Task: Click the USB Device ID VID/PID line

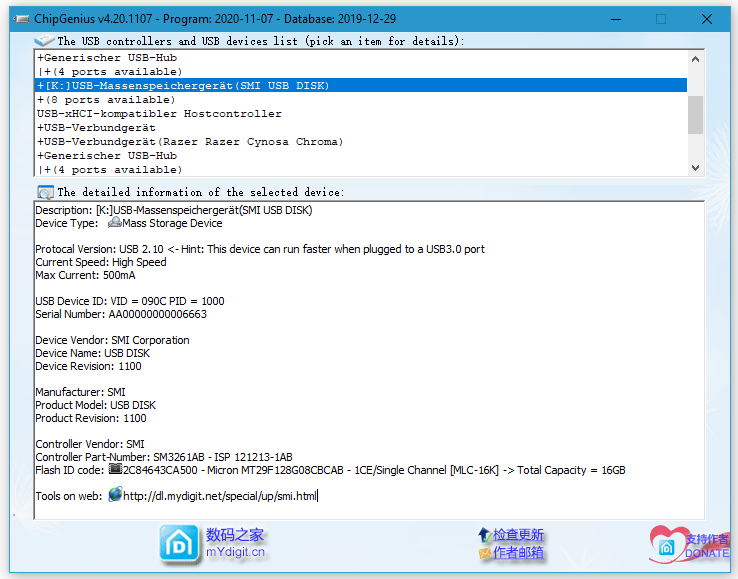Action: pos(130,301)
